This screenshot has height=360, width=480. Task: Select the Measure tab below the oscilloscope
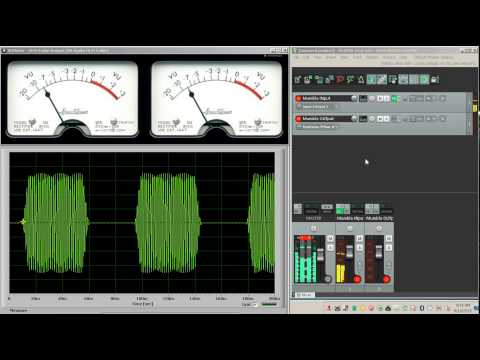click(18, 310)
